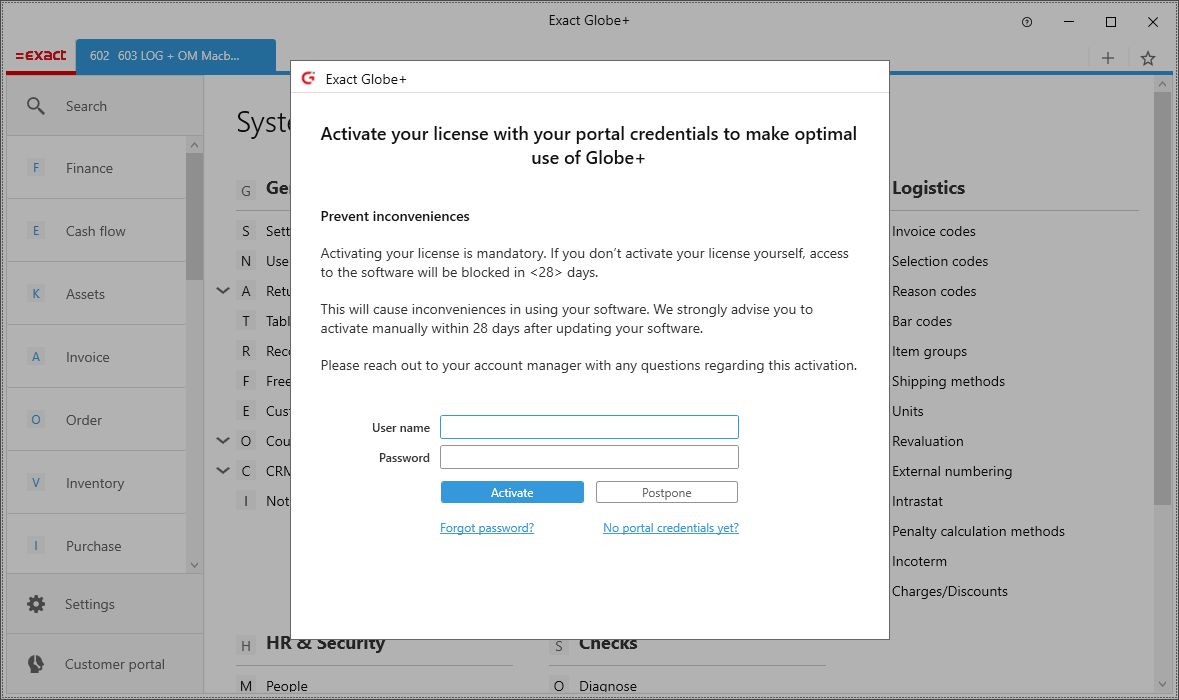Screen dimensions: 1179x700
Task: Follow the 'Forgot password?' link
Action: 487,528
